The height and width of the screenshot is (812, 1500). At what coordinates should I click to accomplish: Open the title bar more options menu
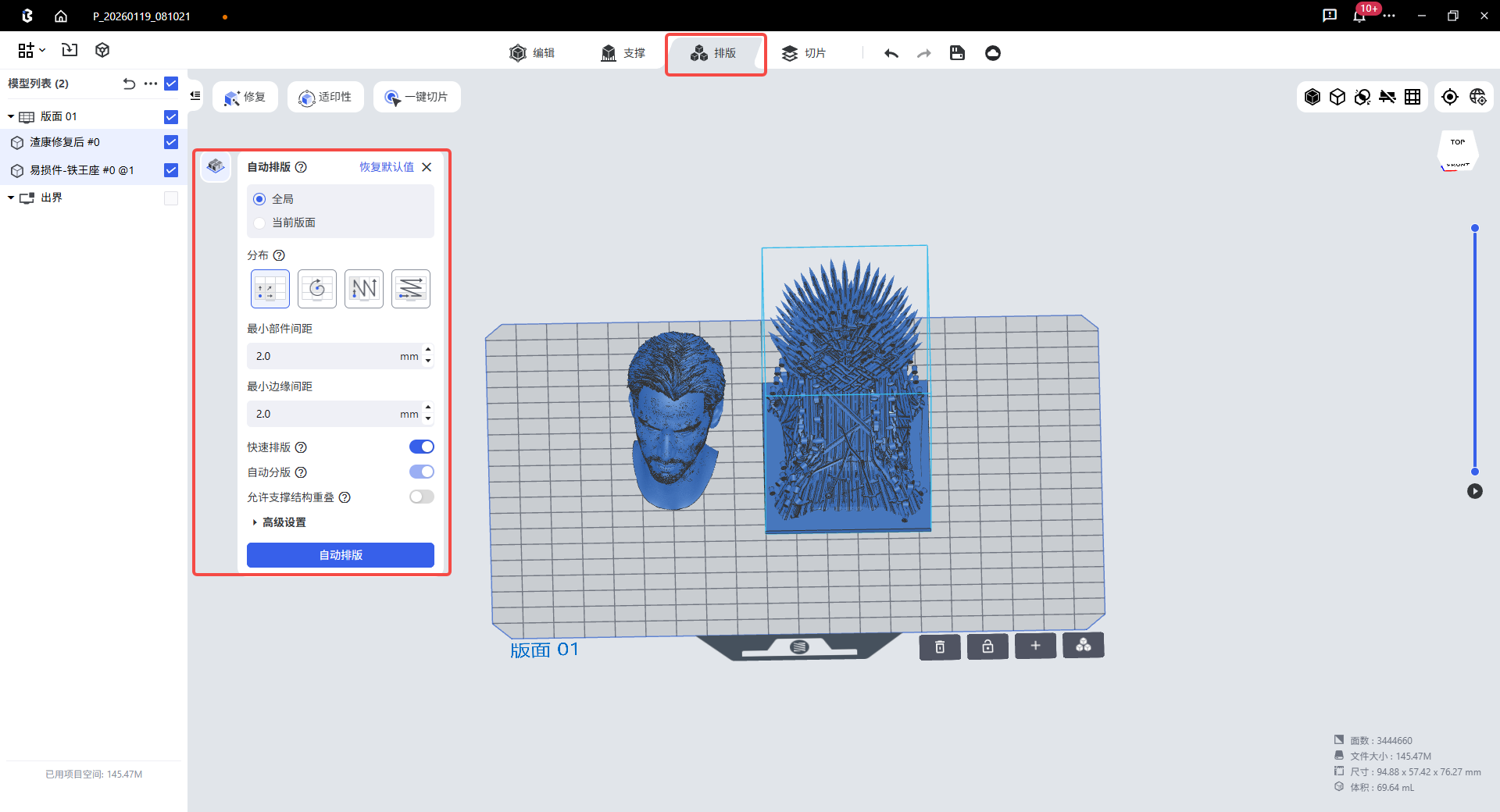point(1389,16)
